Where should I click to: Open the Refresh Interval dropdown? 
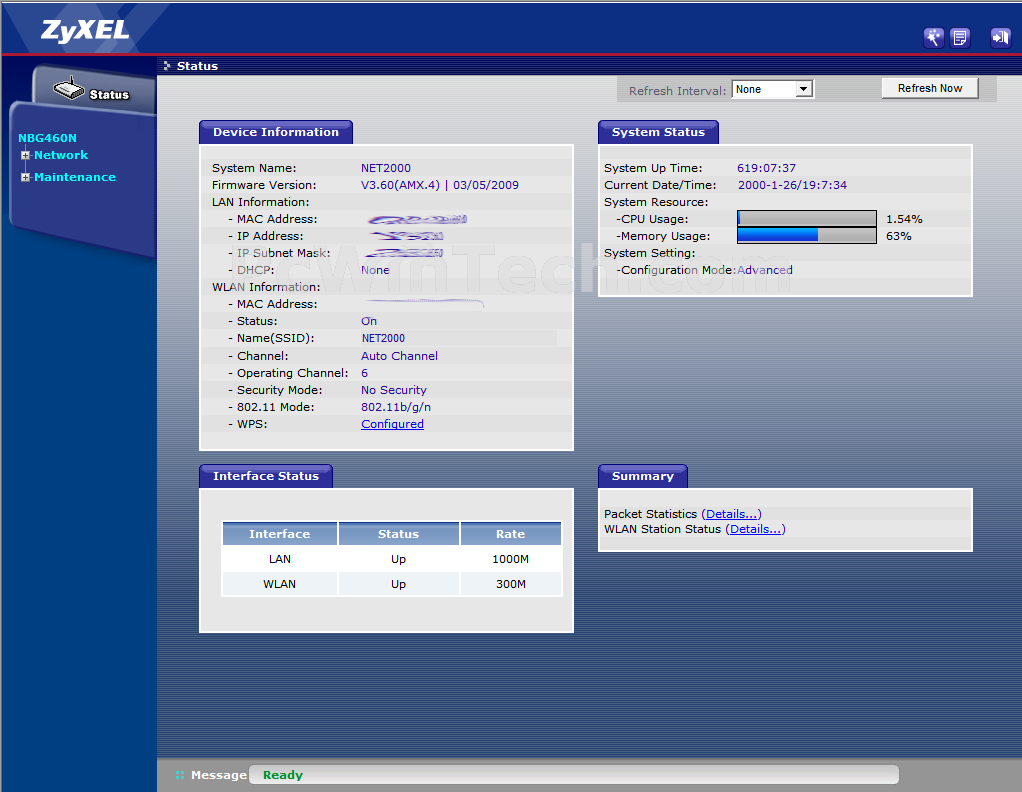coord(773,89)
